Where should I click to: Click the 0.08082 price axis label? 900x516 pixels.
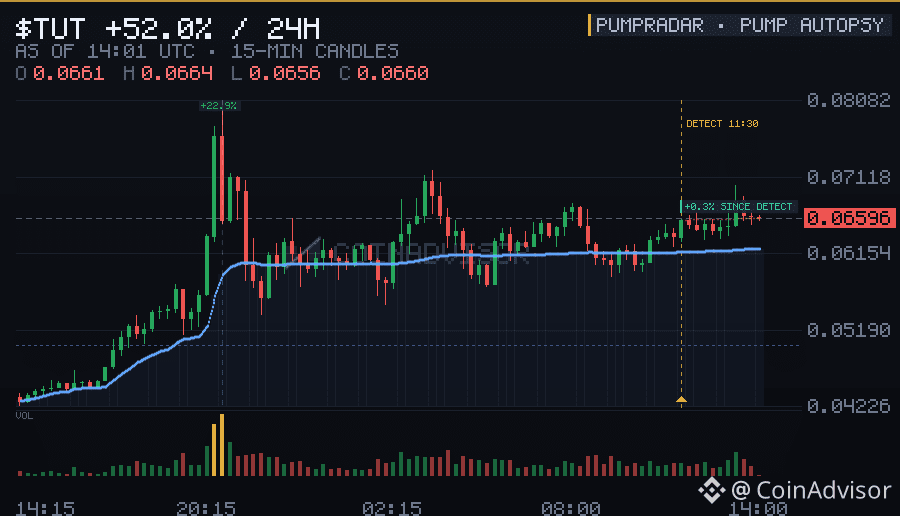point(848,100)
